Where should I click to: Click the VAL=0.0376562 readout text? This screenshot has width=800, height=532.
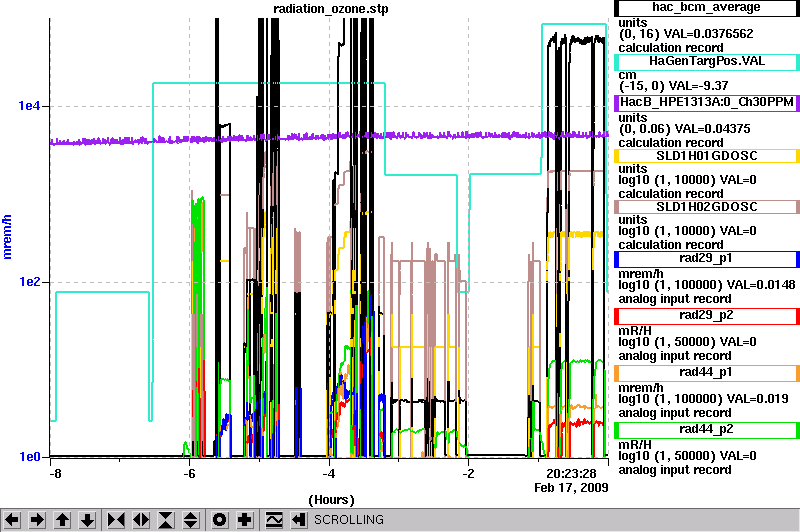[707, 34]
